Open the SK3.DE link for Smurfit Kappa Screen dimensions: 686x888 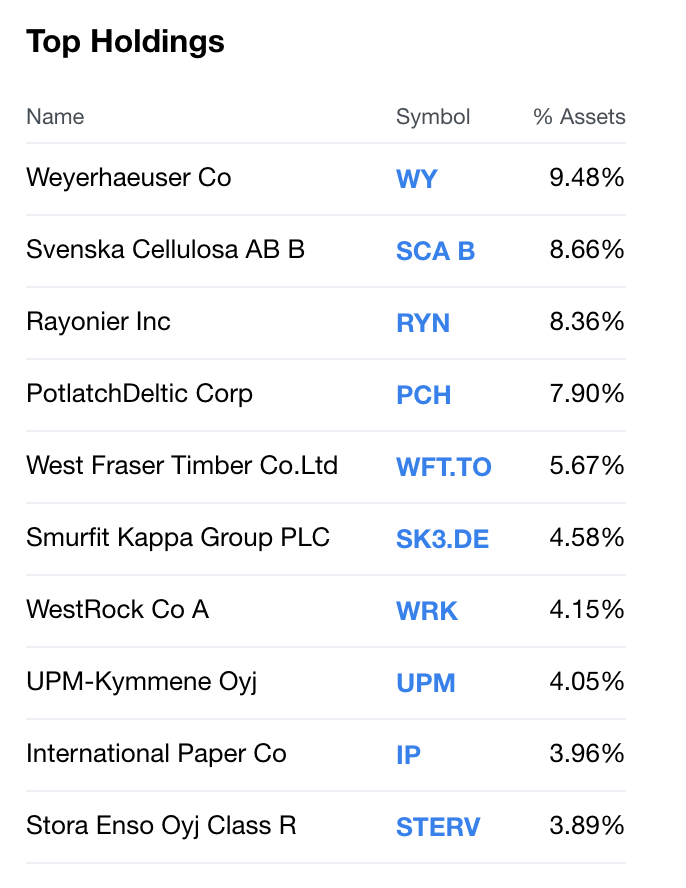[x=443, y=538]
